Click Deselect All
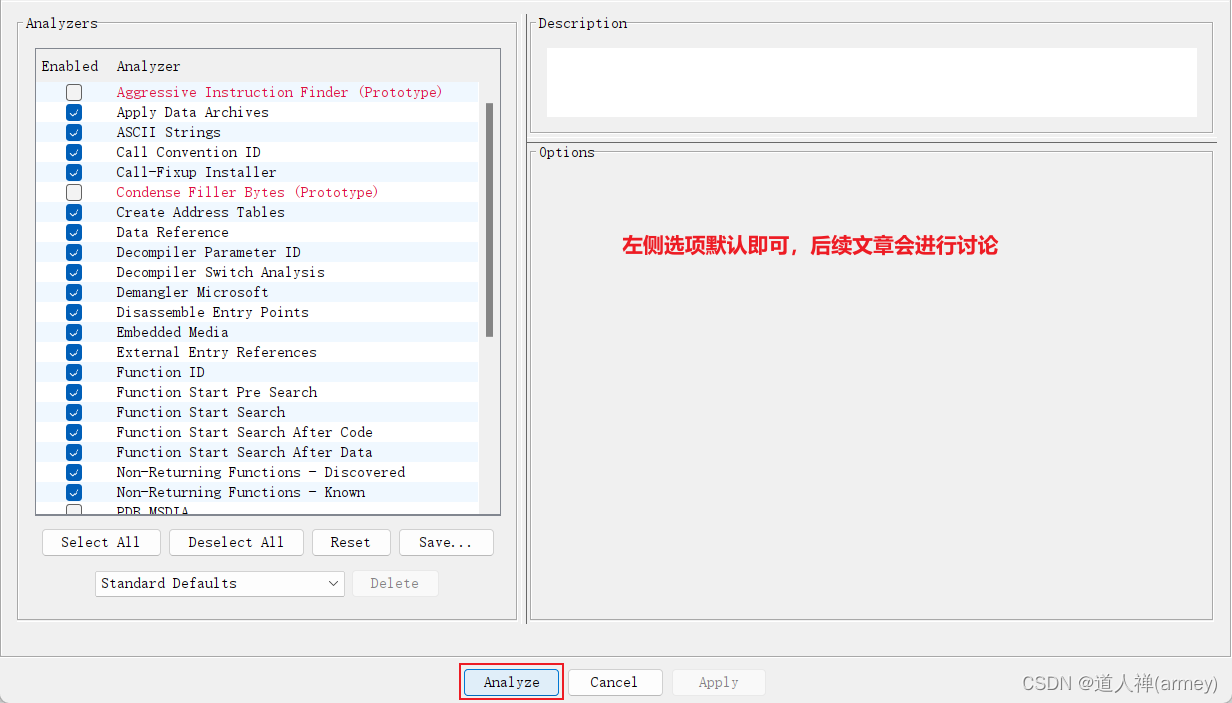The width and height of the screenshot is (1232, 703). [x=236, y=542]
